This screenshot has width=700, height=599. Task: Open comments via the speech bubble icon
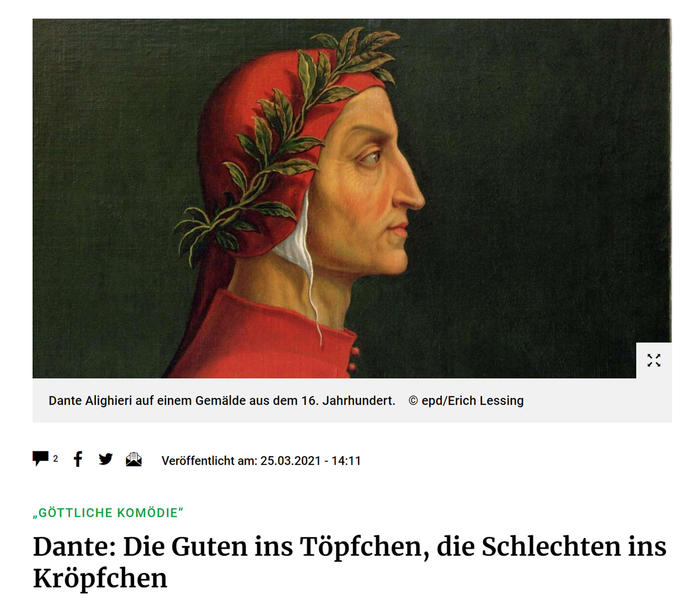click(x=41, y=458)
